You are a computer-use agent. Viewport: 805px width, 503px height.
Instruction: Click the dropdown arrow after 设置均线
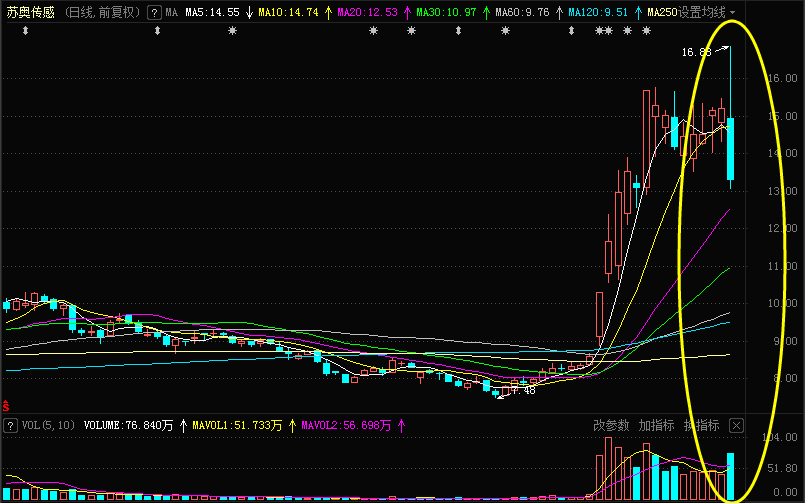[733, 13]
